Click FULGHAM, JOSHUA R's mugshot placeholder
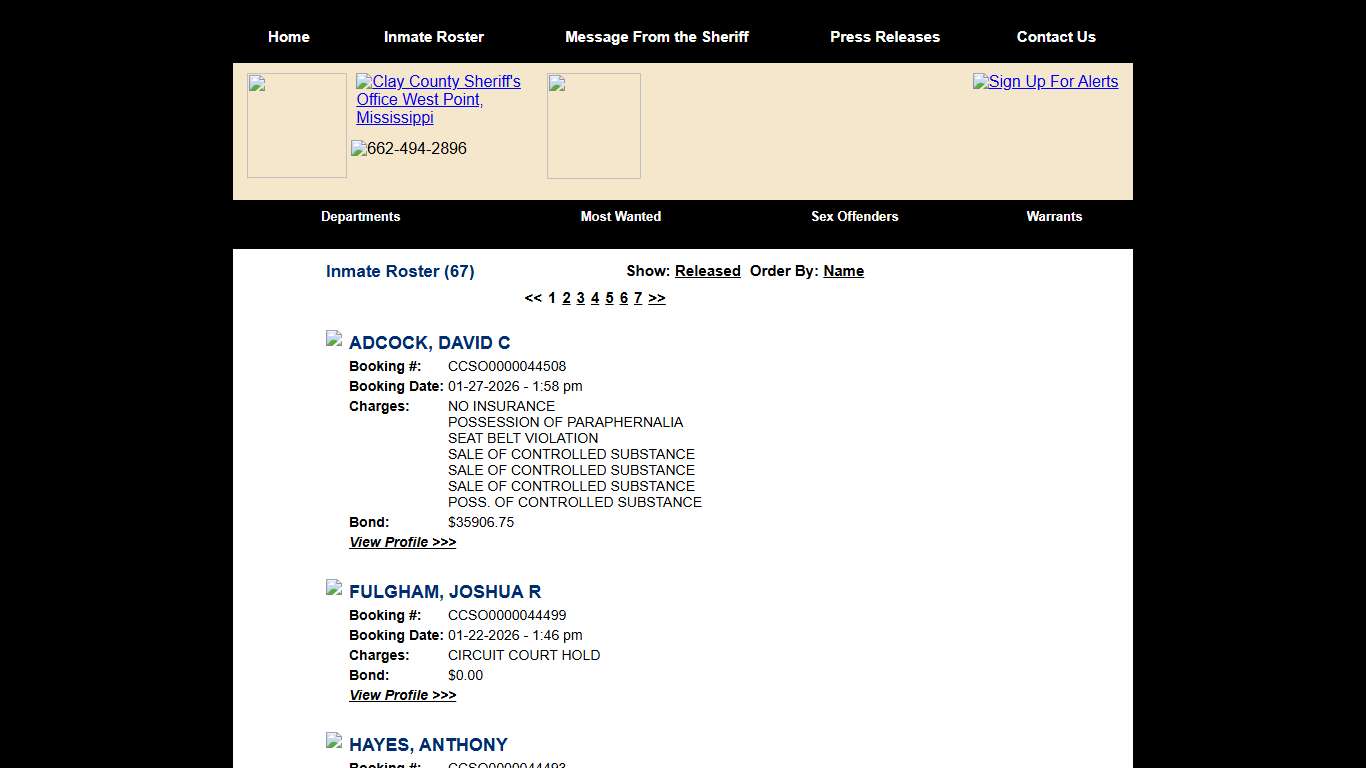 pos(333,587)
